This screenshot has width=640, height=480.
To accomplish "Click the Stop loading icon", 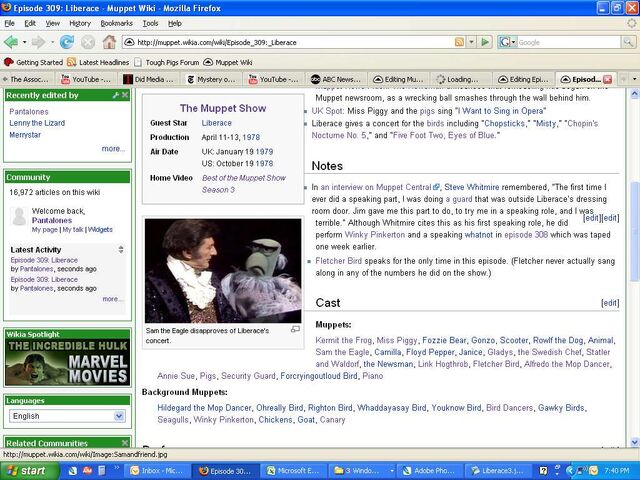I will pos(88,42).
